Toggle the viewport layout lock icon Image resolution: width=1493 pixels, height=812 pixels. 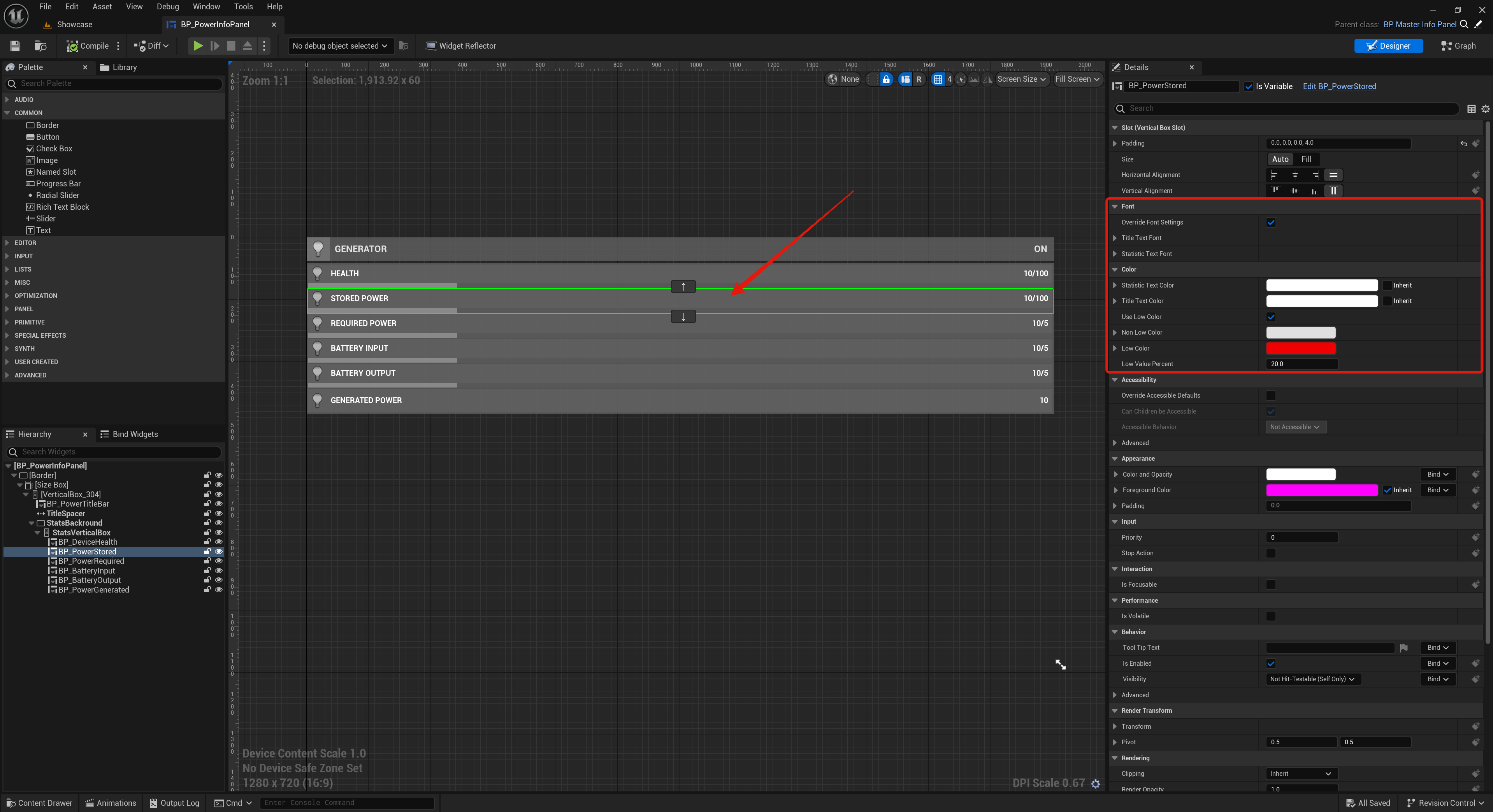click(886, 79)
